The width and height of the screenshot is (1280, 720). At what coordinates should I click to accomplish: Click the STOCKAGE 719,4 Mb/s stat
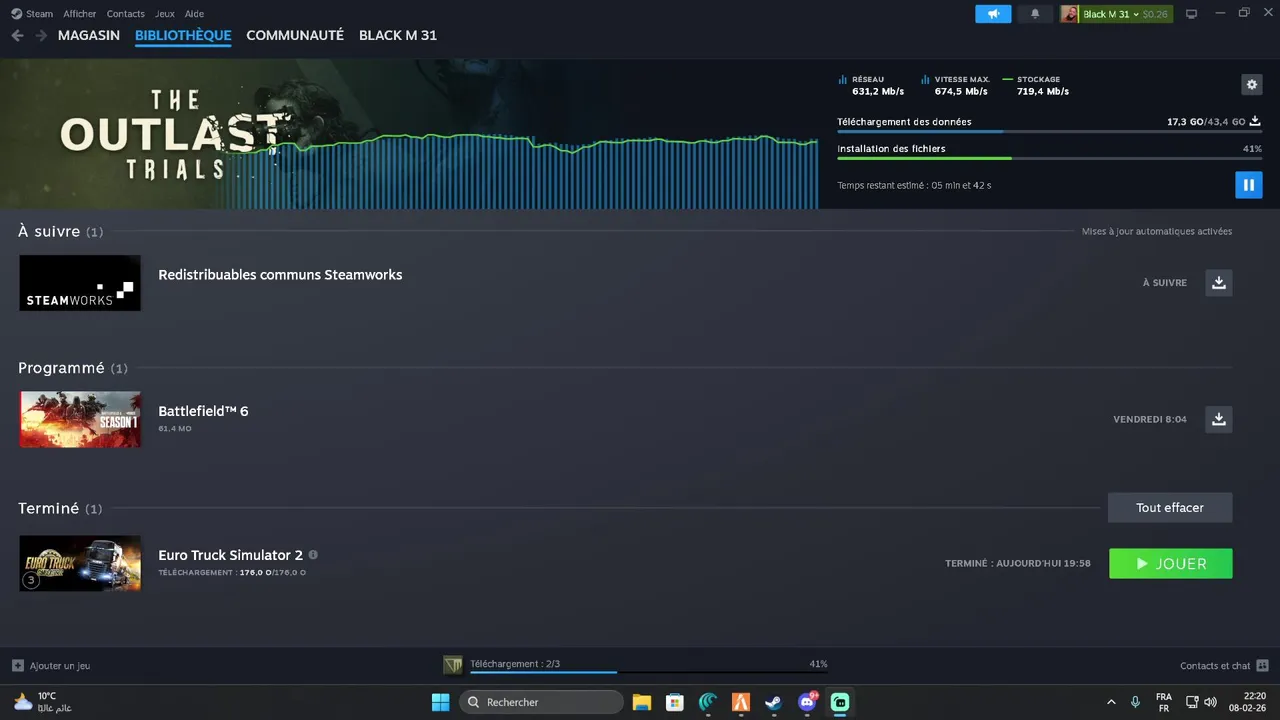point(1036,85)
